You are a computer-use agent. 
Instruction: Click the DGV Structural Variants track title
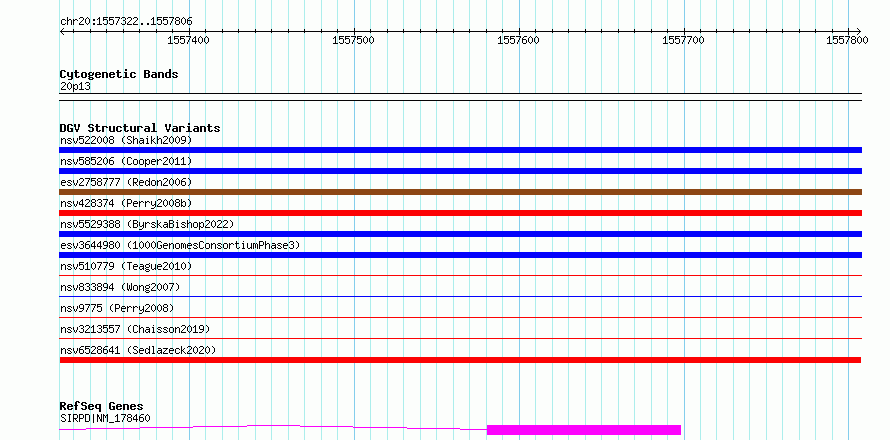(x=140, y=128)
